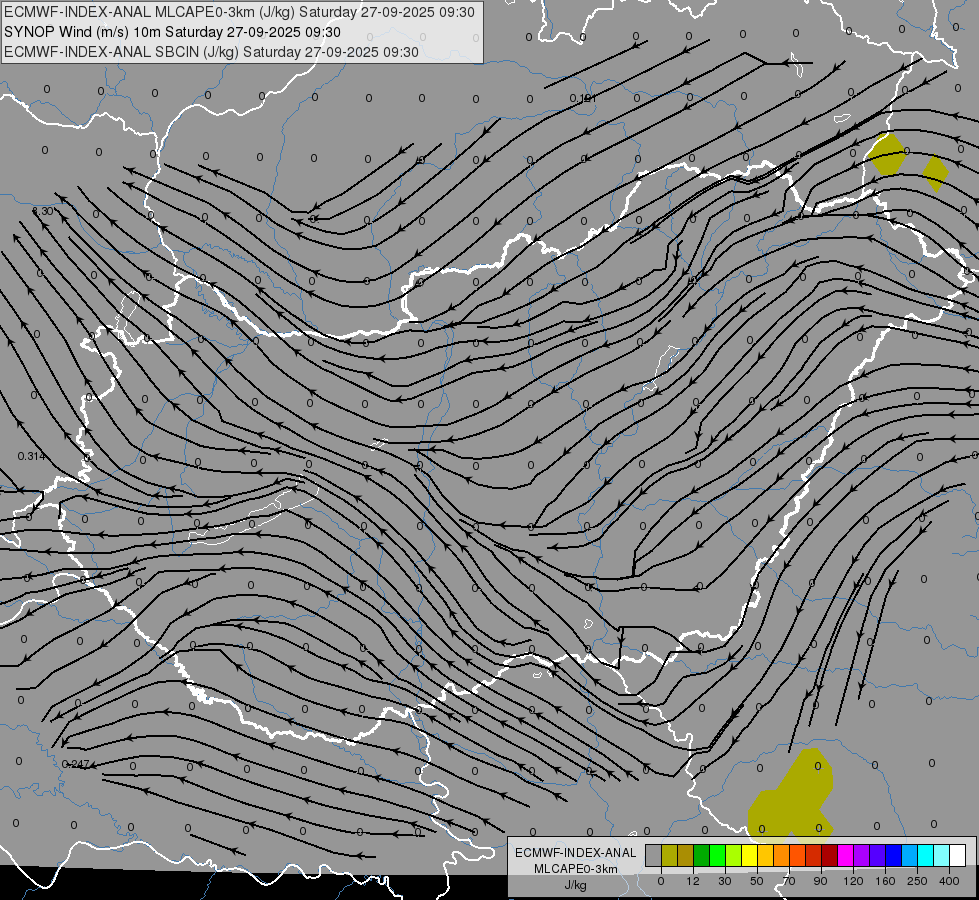Click the 0.314 value on the map

[31, 457]
